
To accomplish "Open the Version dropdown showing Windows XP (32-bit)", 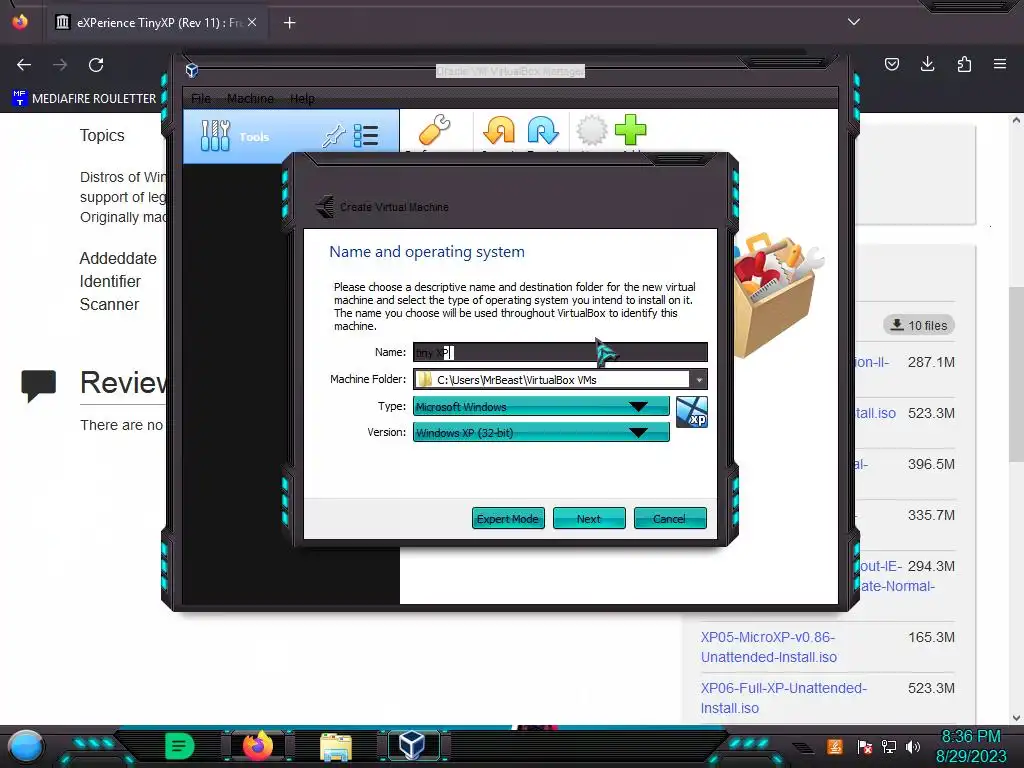I will [x=541, y=432].
